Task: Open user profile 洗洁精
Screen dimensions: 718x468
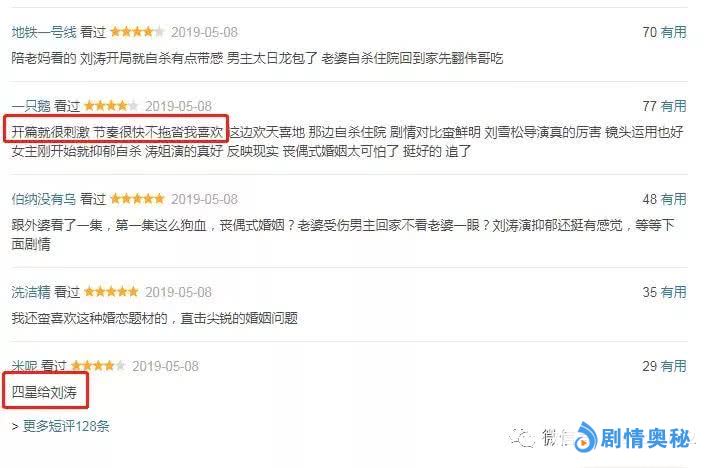Action: pos(31,292)
